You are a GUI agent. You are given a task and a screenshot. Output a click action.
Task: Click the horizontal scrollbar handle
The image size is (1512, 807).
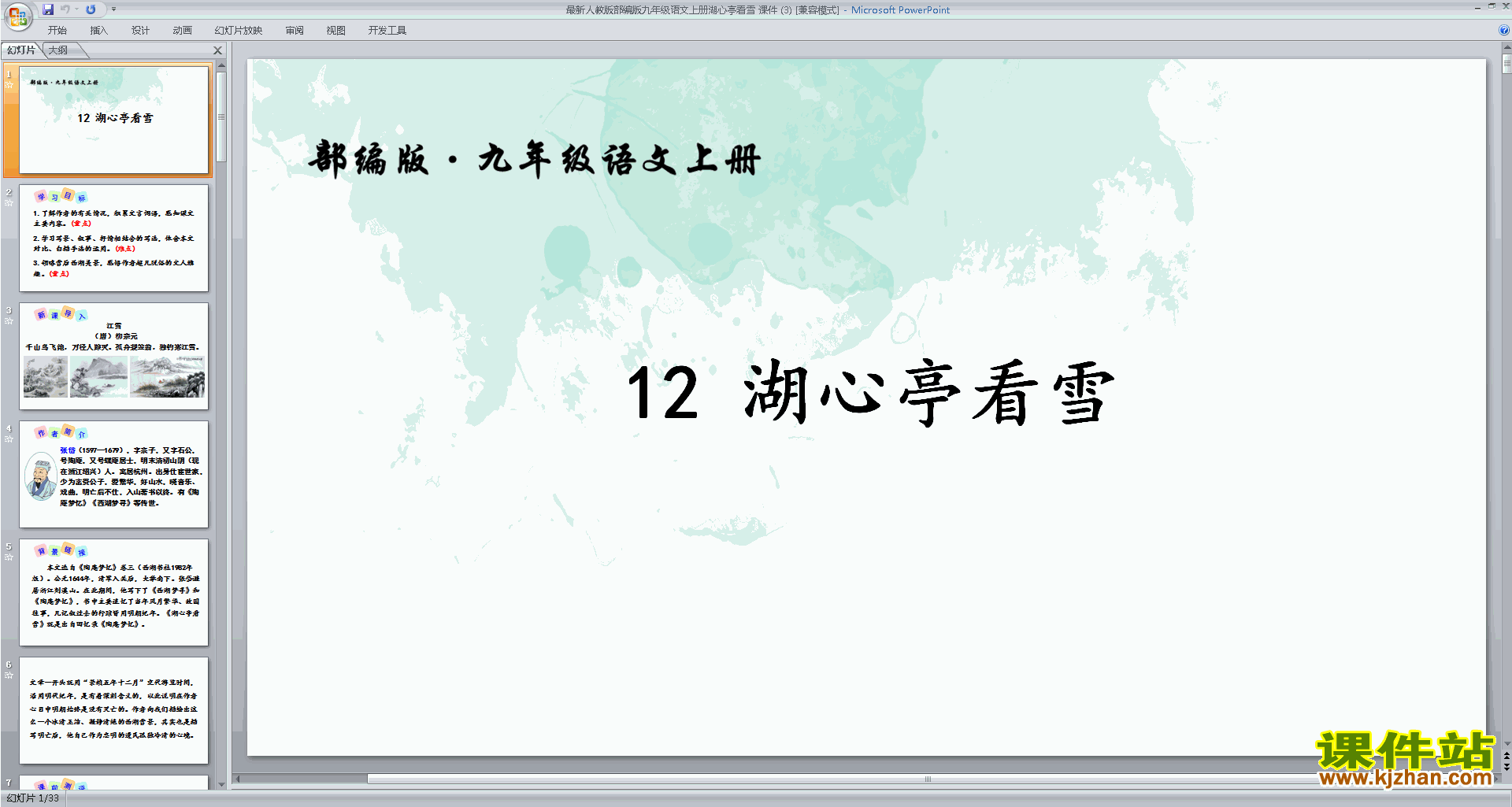point(928,779)
